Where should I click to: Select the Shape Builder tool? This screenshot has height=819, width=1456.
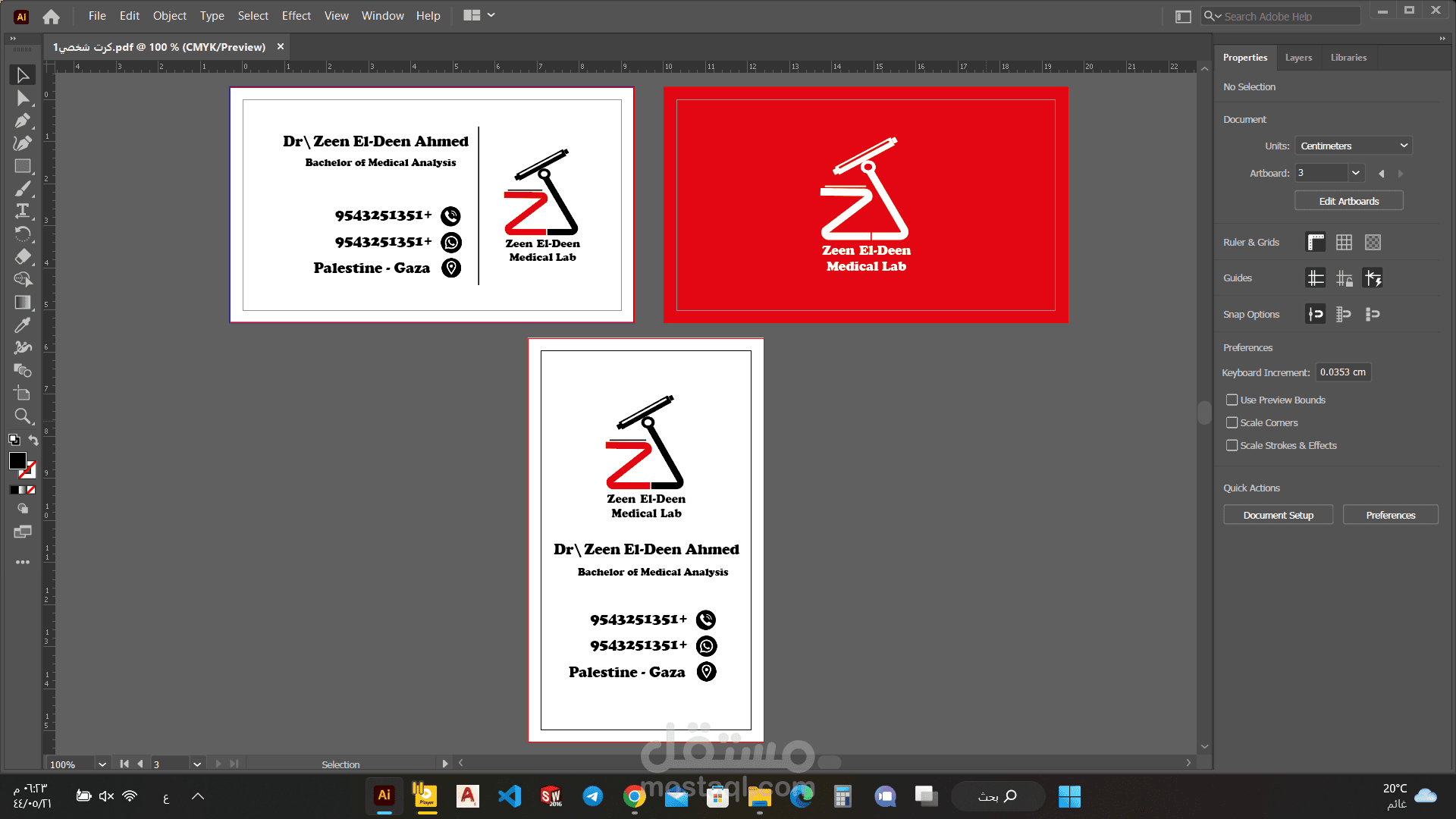[x=23, y=279]
